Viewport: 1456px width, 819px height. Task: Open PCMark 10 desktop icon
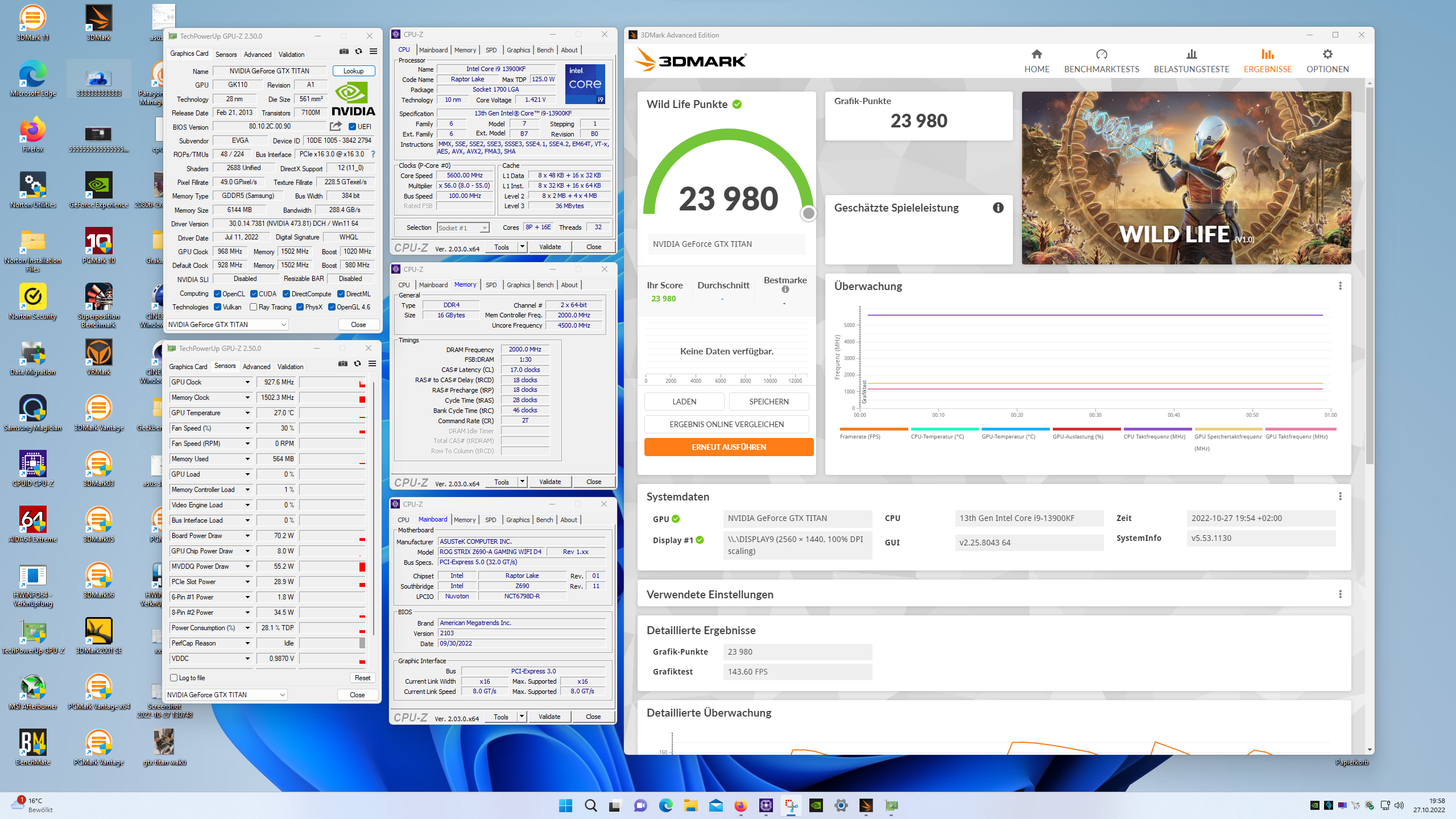(98, 246)
